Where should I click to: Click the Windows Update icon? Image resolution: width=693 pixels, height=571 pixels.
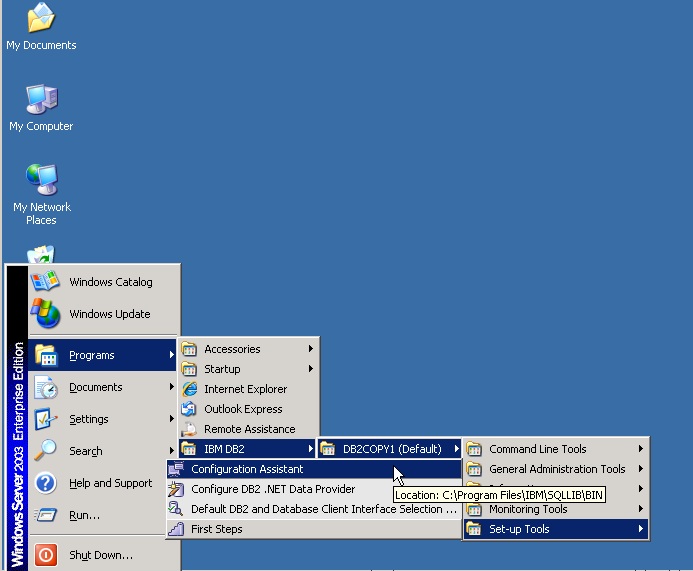point(45,313)
